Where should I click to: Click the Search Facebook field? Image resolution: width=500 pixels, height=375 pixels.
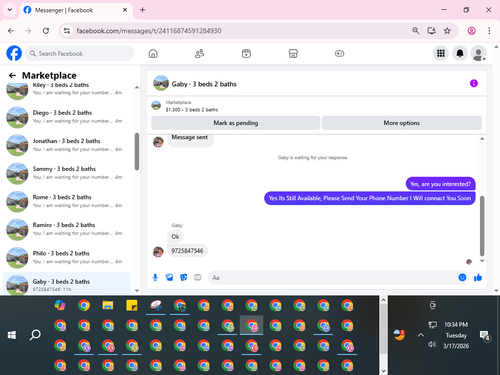80,53
